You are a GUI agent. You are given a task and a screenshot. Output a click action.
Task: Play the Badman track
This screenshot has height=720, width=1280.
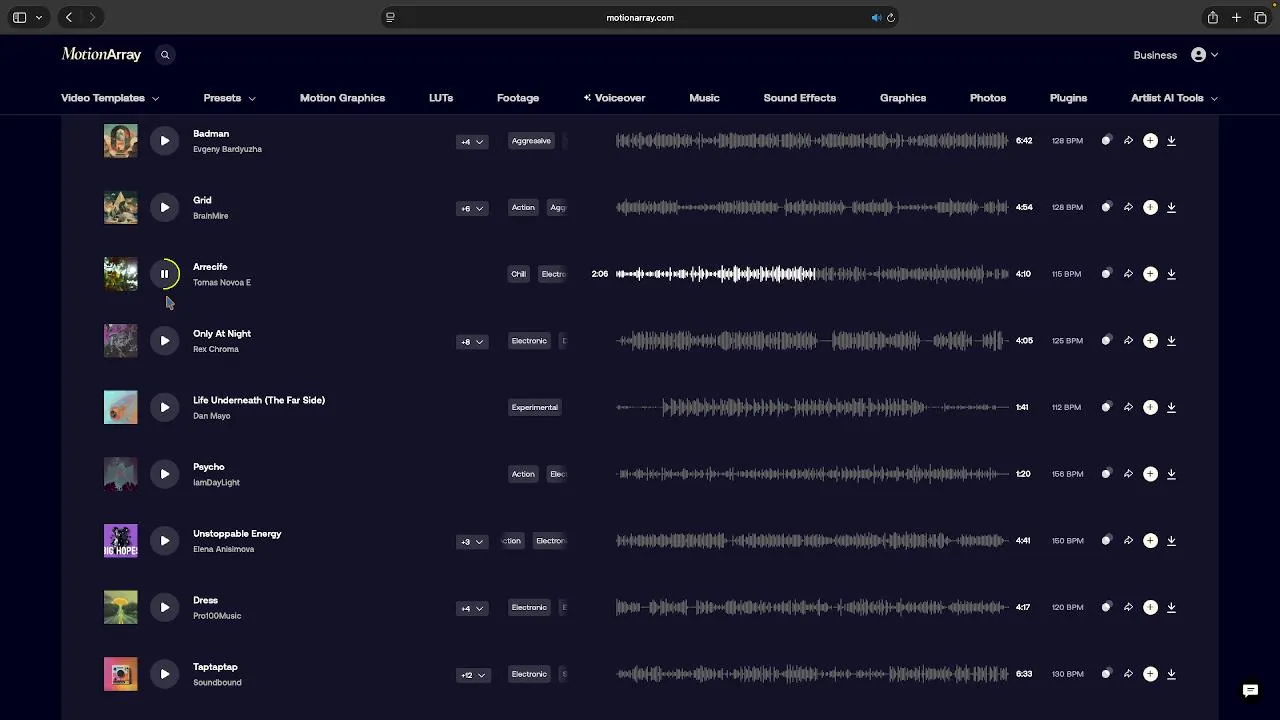tap(165, 141)
